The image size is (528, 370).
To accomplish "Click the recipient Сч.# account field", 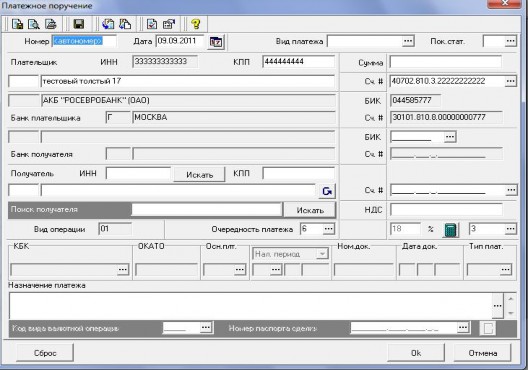I will click(448, 190).
